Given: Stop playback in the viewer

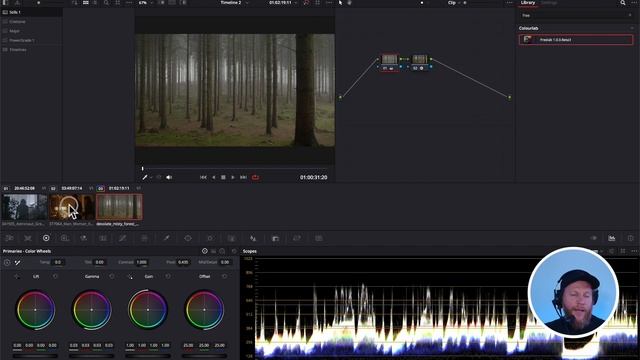Looking at the screenshot, I should point(223,177).
